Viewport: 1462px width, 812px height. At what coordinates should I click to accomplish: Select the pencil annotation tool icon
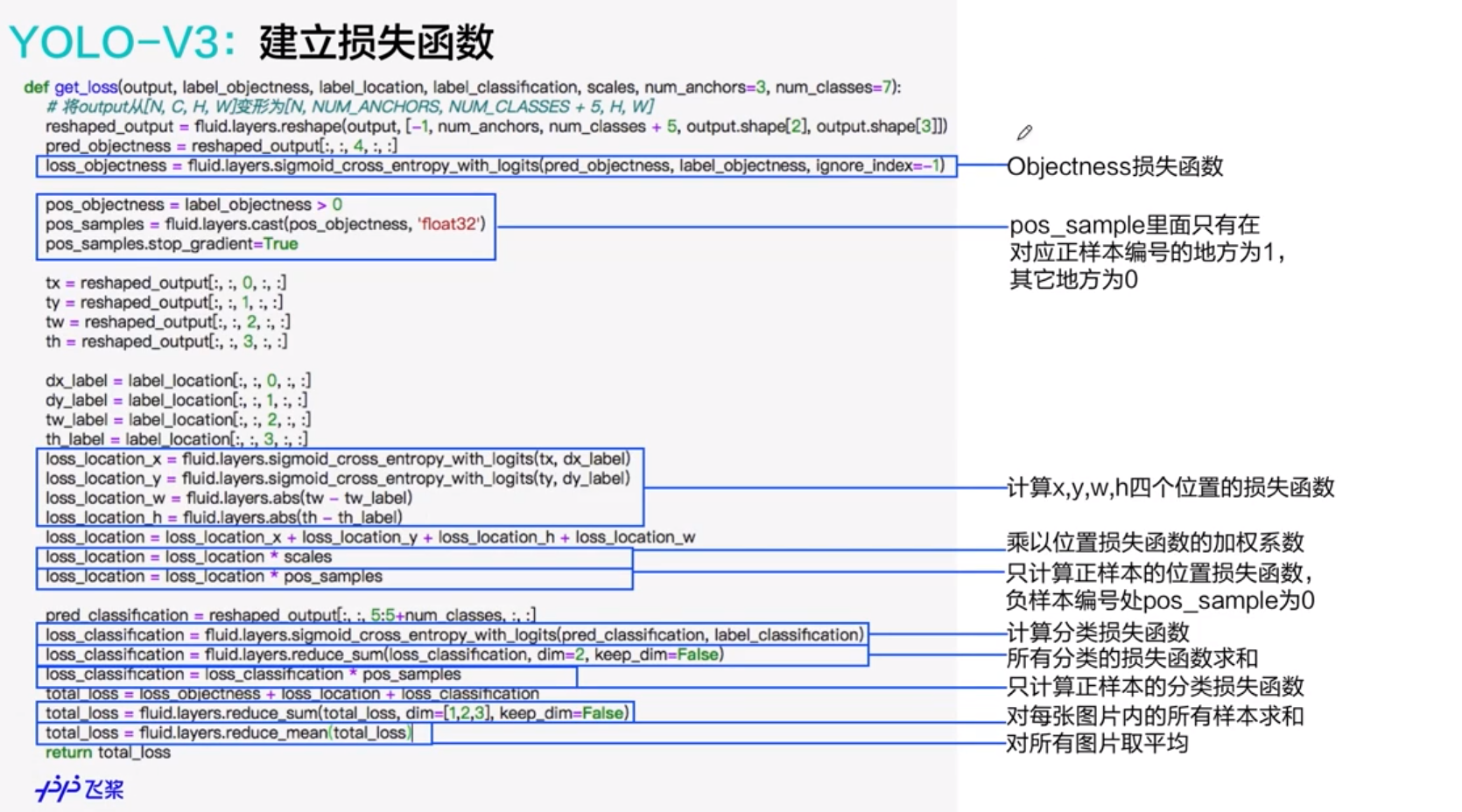[x=1024, y=132]
